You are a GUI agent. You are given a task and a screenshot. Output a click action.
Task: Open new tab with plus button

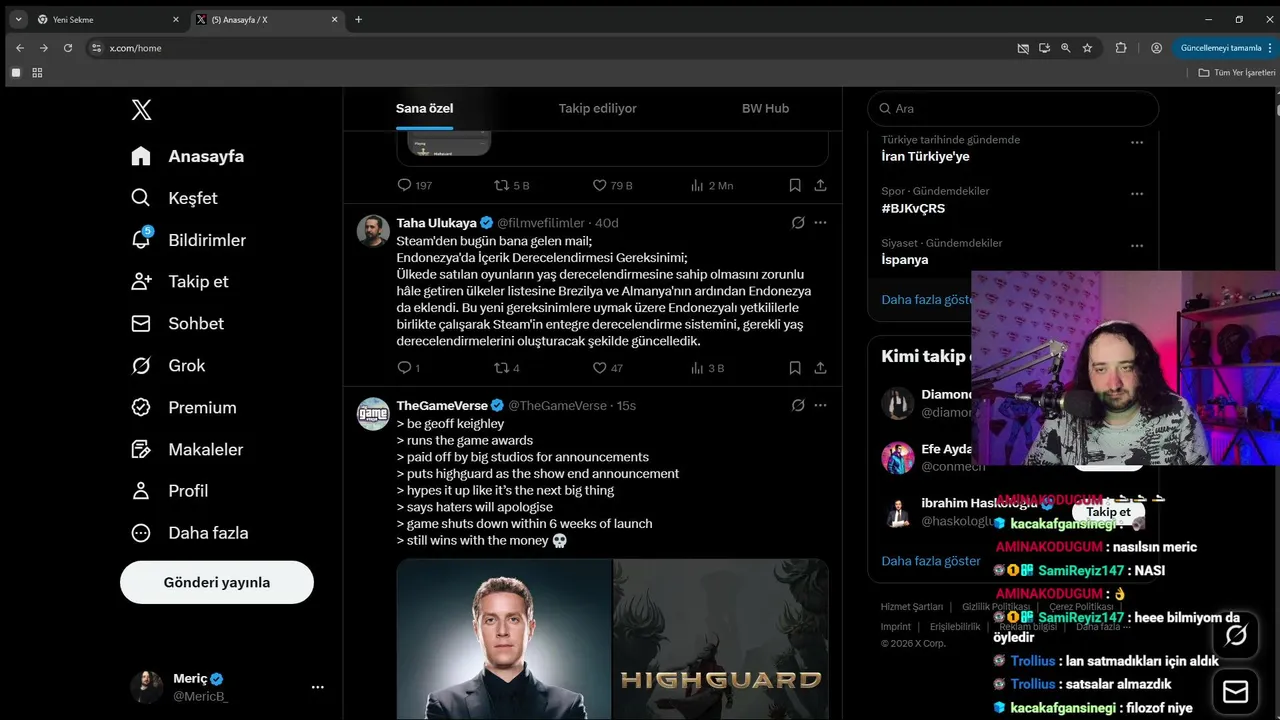358,19
